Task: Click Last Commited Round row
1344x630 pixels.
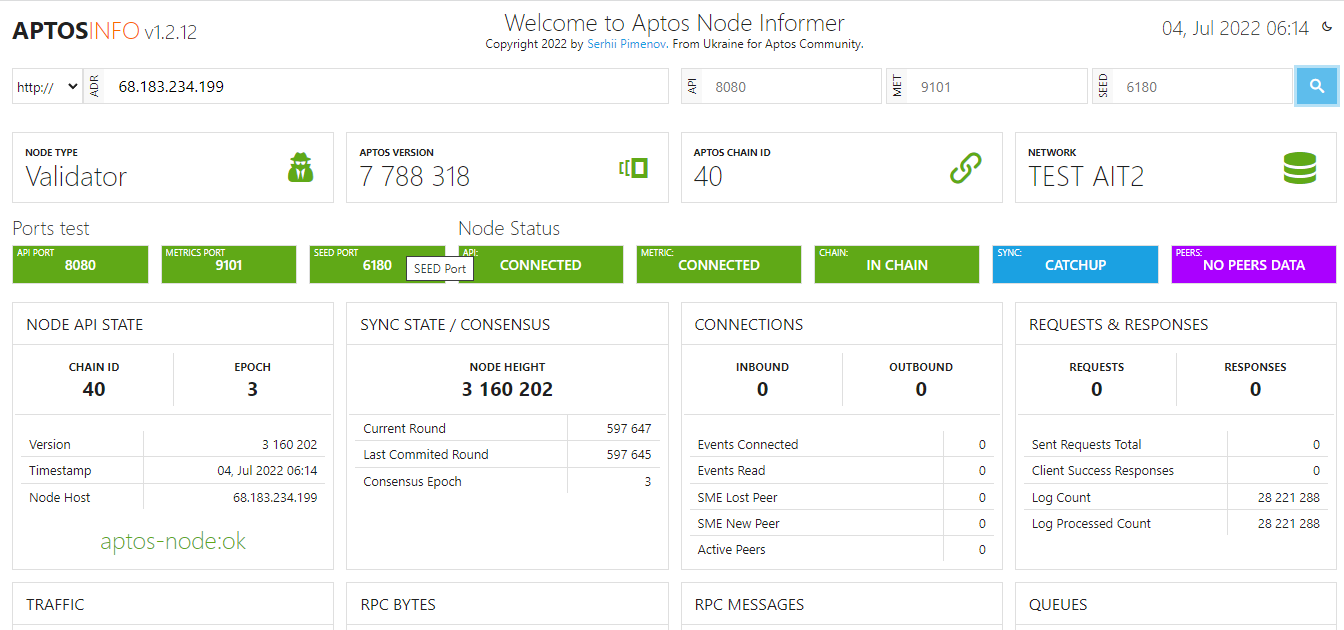Action: tap(507, 454)
